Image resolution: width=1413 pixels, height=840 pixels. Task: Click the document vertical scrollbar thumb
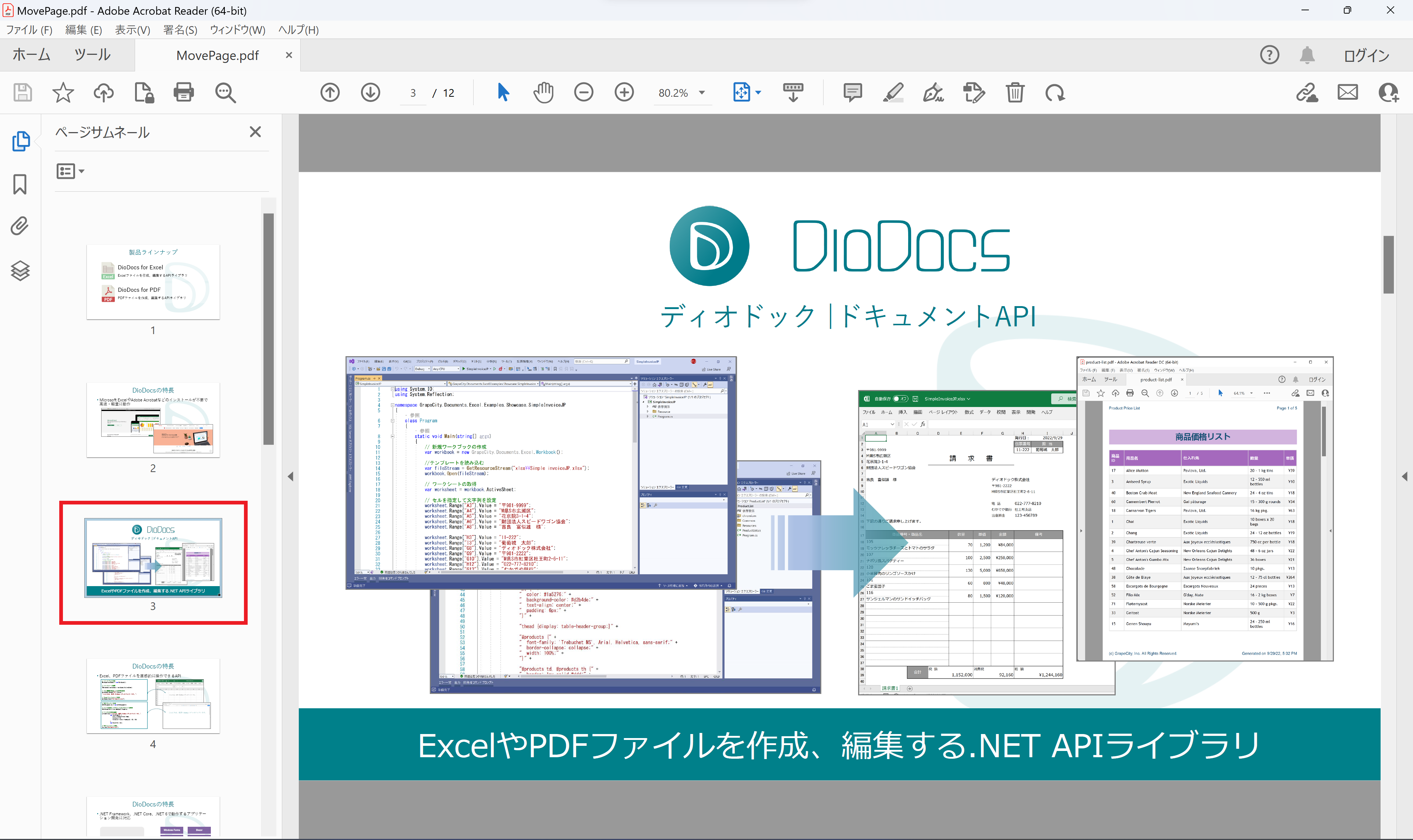click(1389, 264)
